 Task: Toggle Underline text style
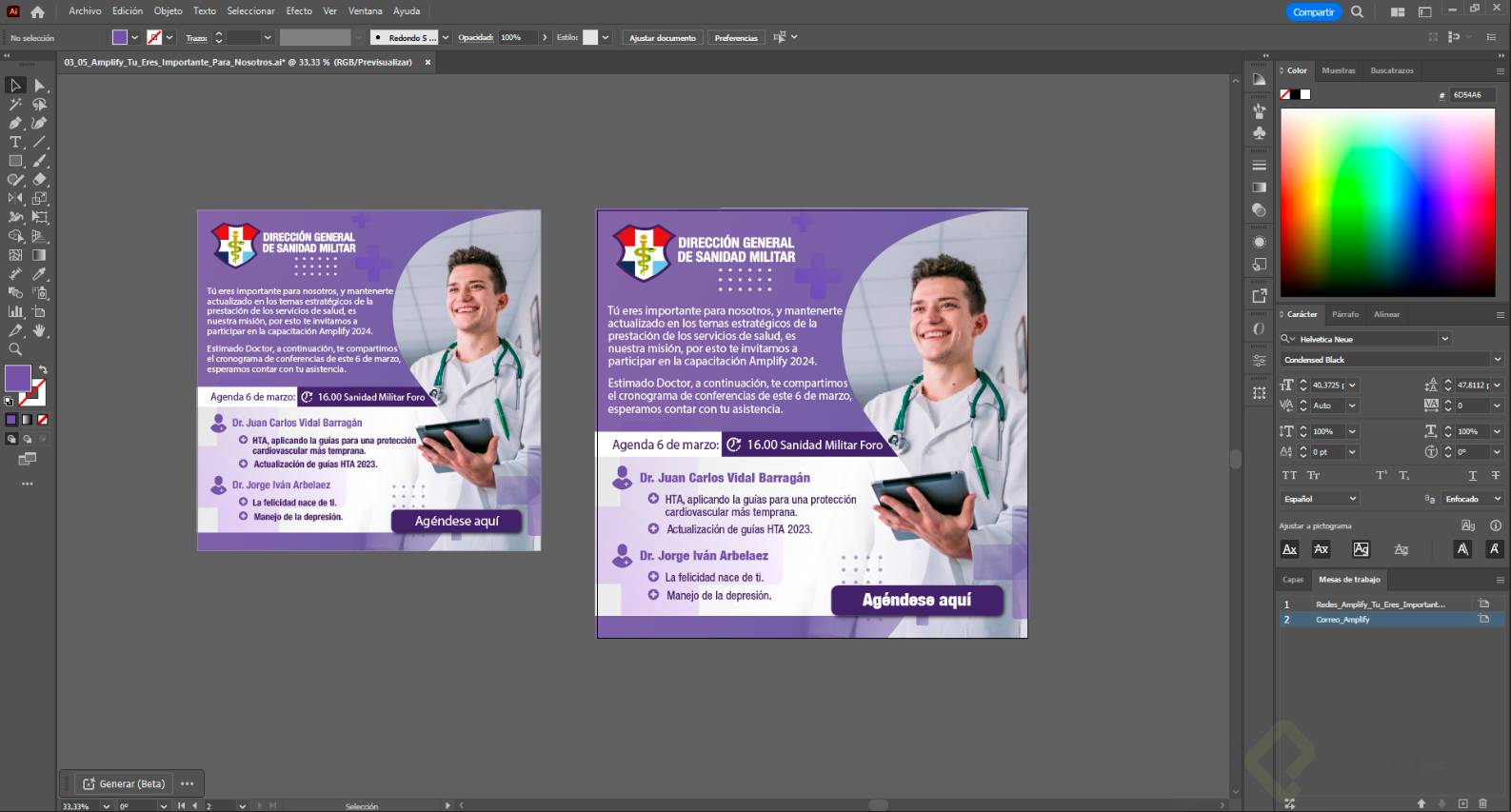(x=1473, y=475)
